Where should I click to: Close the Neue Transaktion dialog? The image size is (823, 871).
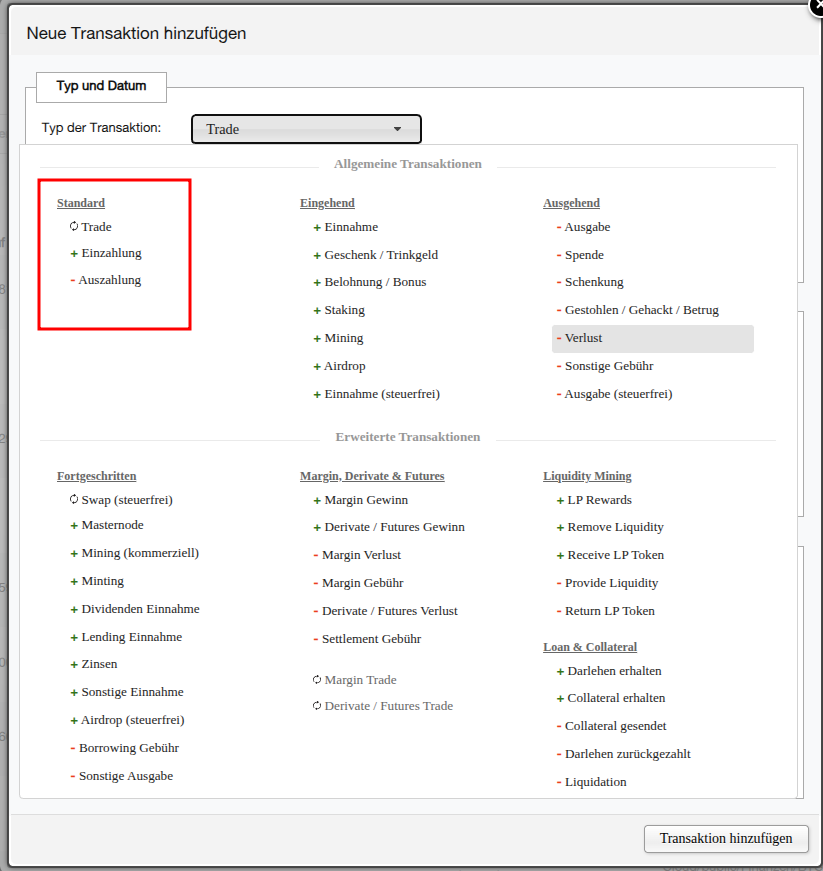(x=814, y=4)
